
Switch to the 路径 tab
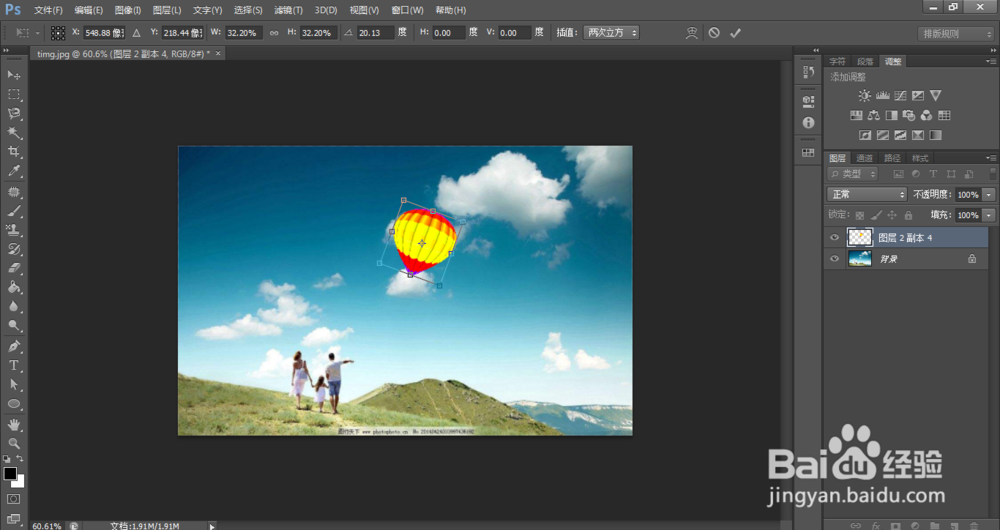pos(892,158)
